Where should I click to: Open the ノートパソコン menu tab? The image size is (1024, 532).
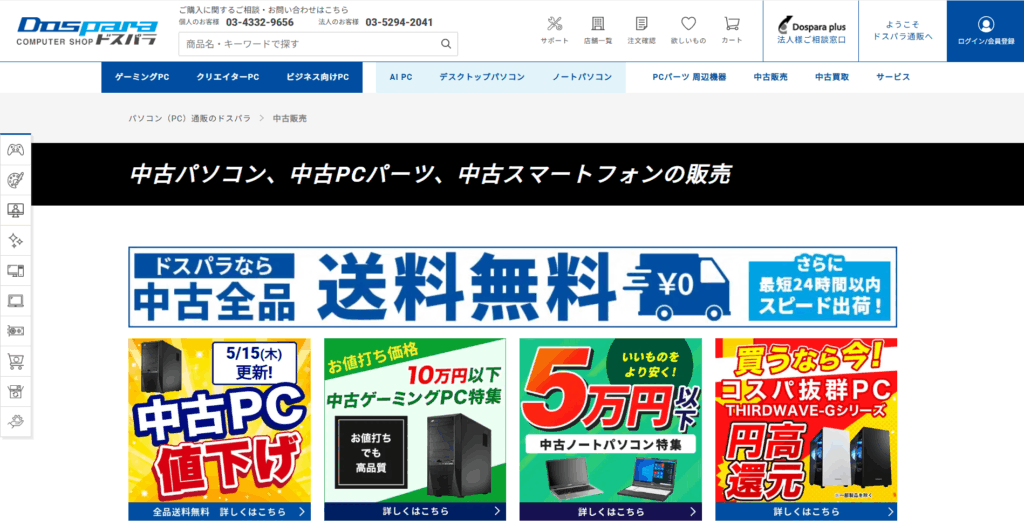click(x=582, y=77)
